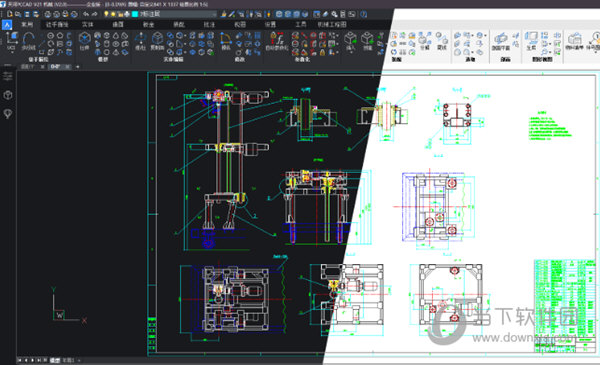Open the 实体编辑 panel label

click(x=174, y=59)
